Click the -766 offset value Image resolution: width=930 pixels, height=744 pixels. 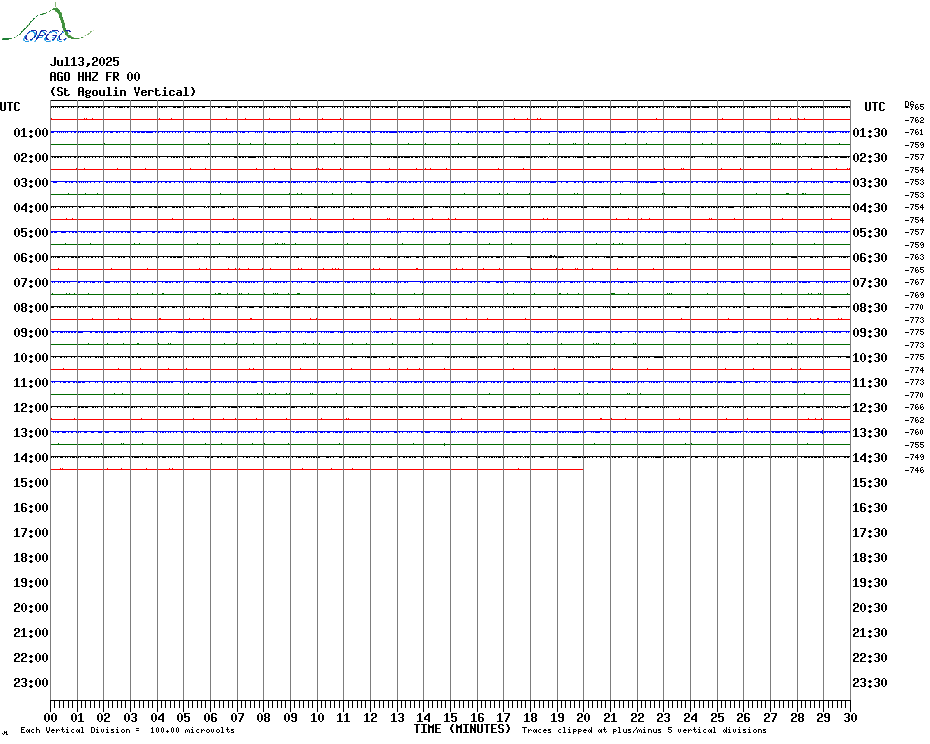915,408
